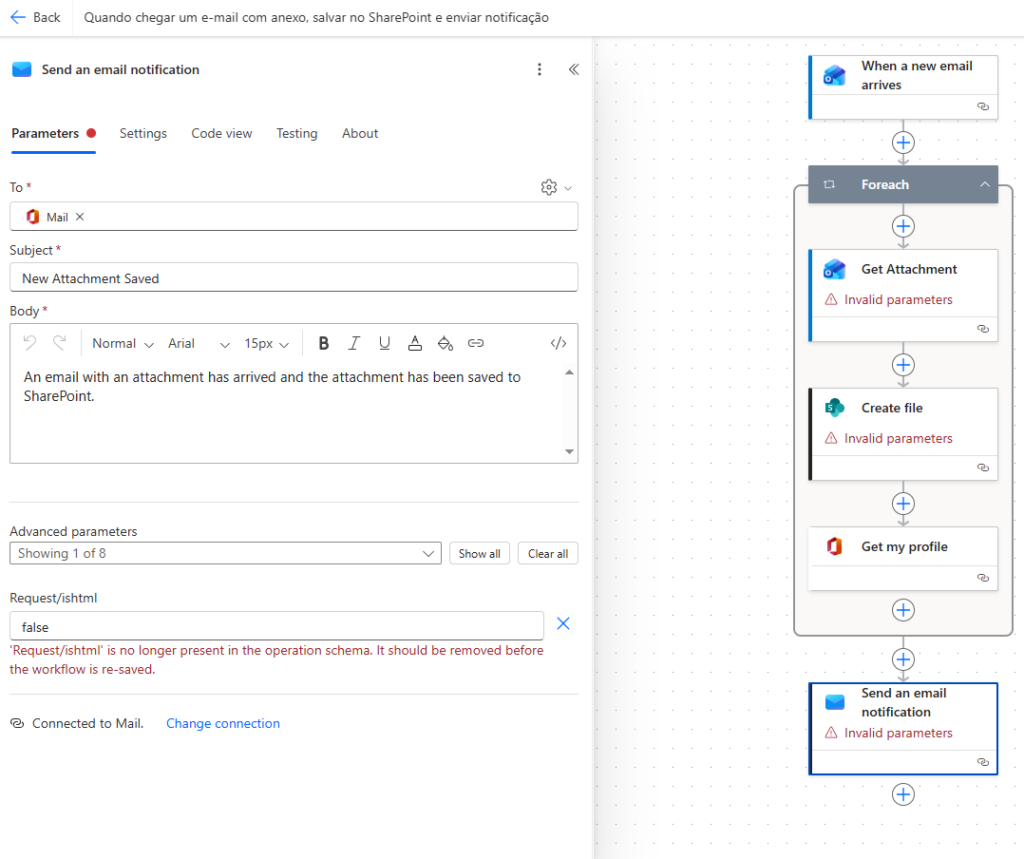Click the Change connection link
Image resolution: width=1024 pixels, height=859 pixels.
[223, 723]
